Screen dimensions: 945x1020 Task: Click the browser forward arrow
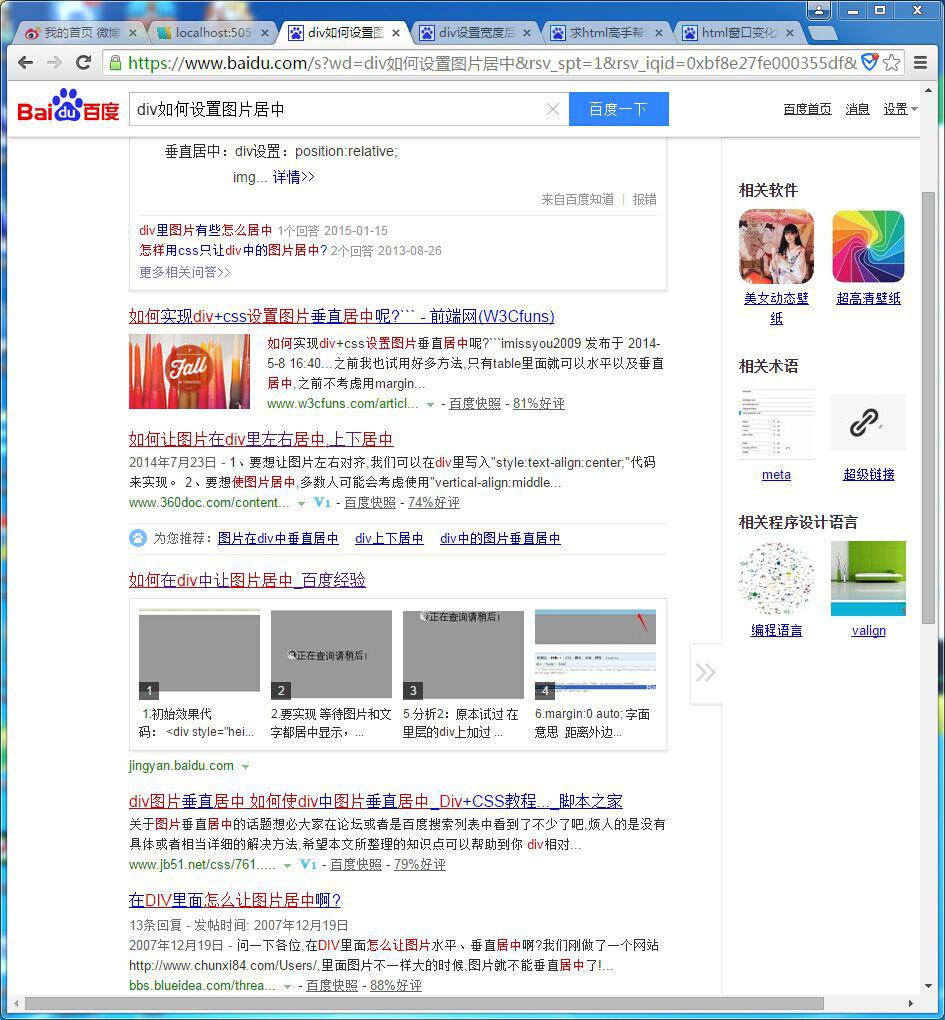[55, 62]
